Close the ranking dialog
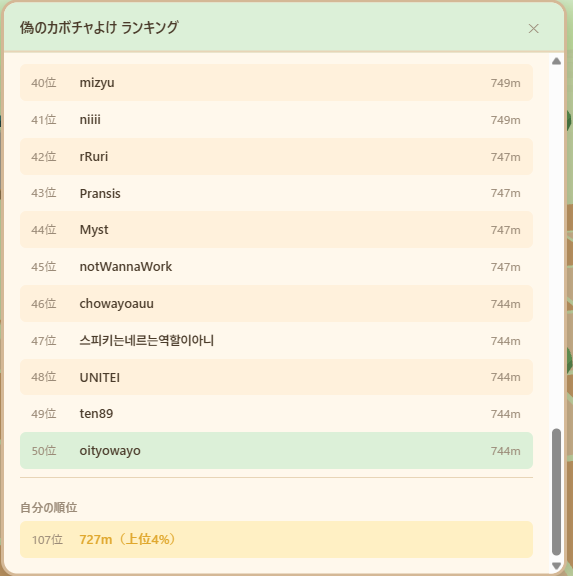Image resolution: width=573 pixels, height=576 pixels. 533,29
